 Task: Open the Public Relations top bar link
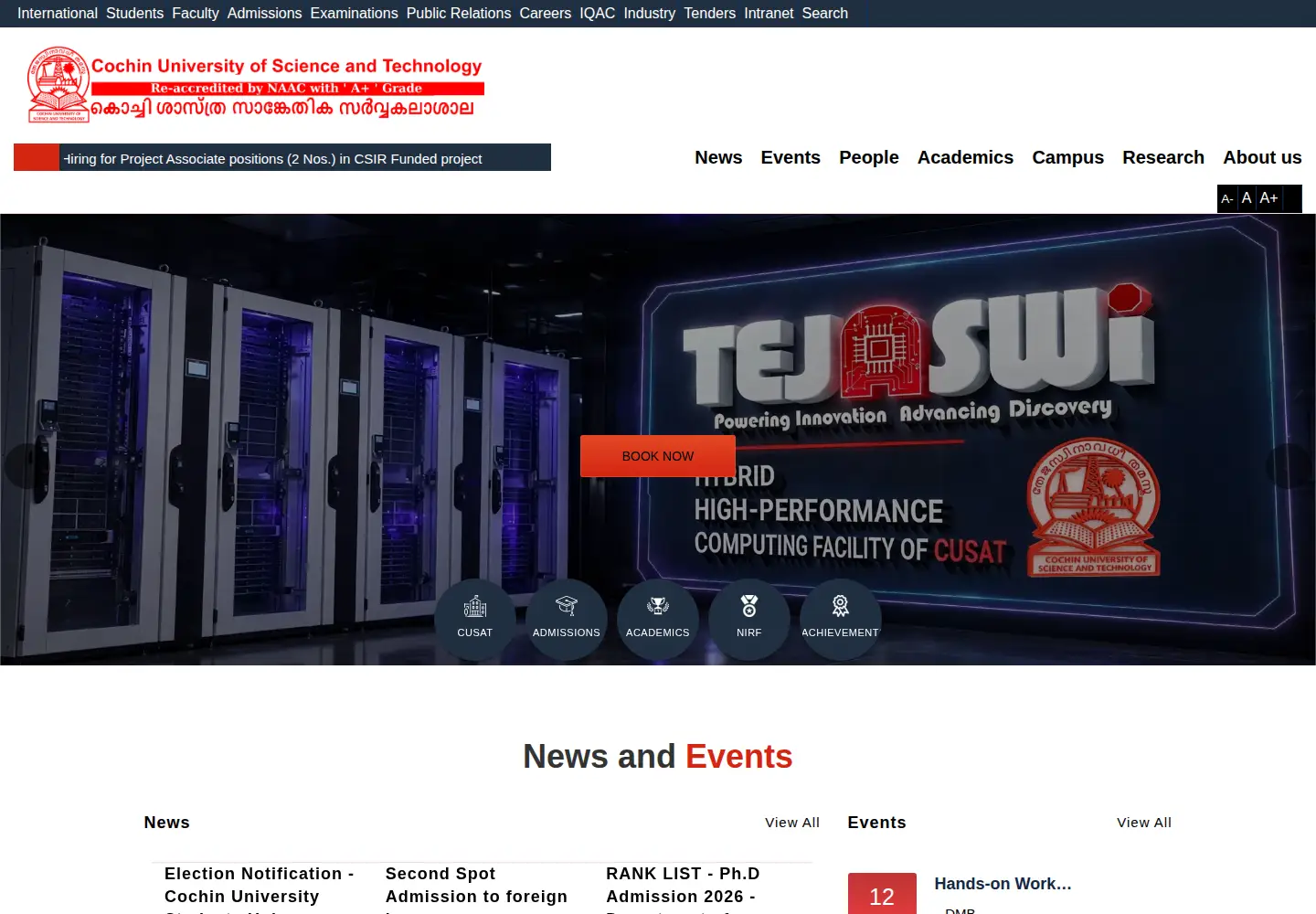[x=459, y=13]
